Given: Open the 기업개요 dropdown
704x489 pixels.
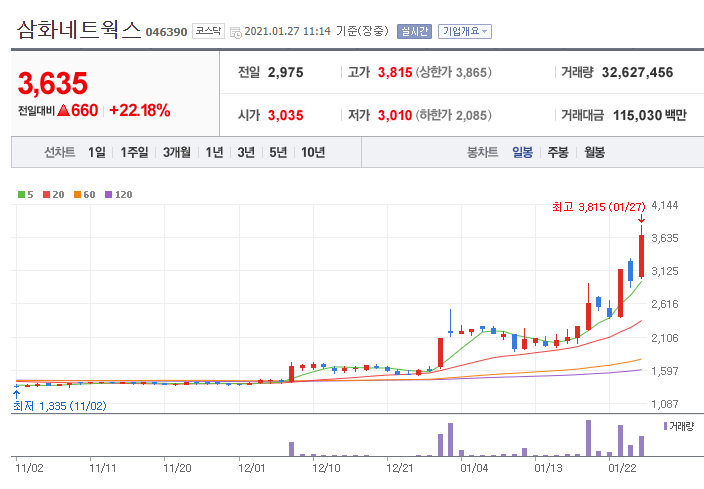Looking at the screenshot, I should pos(465,31).
